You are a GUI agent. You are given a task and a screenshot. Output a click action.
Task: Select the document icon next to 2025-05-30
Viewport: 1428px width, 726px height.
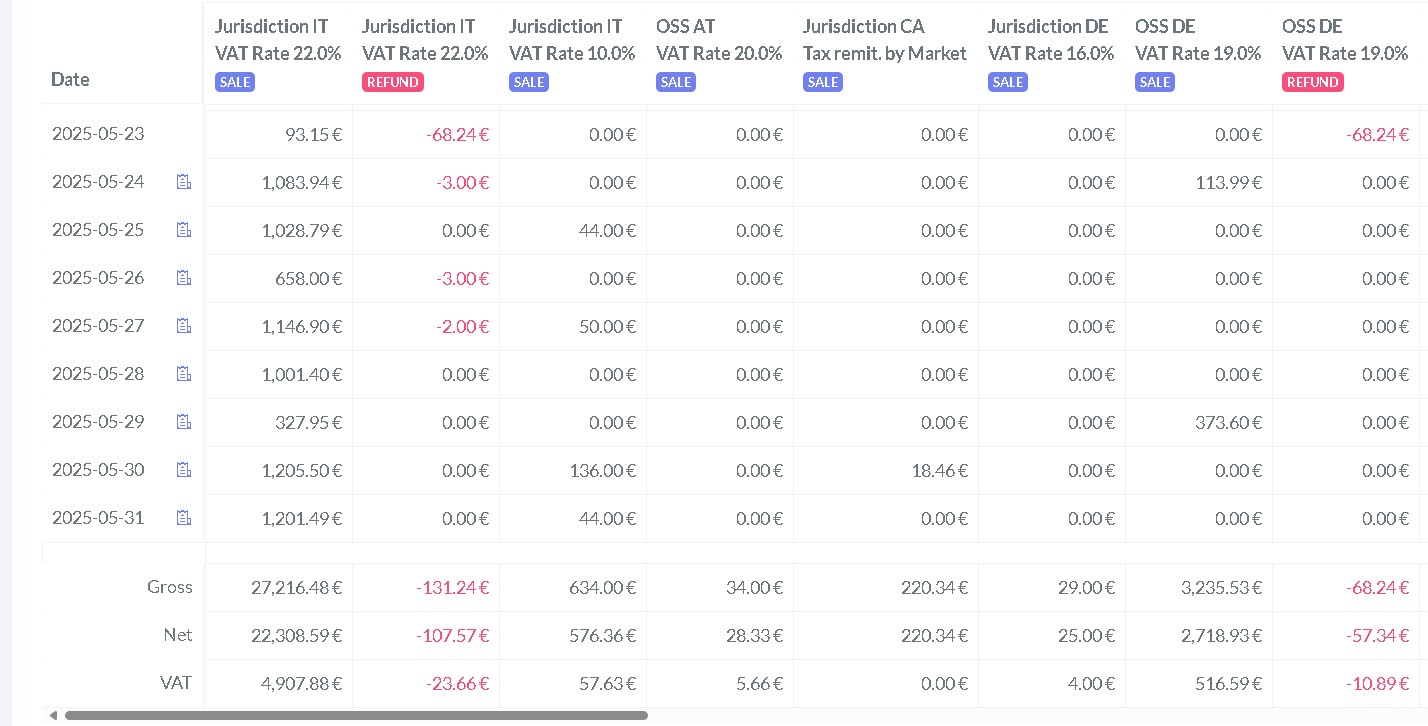click(x=183, y=470)
